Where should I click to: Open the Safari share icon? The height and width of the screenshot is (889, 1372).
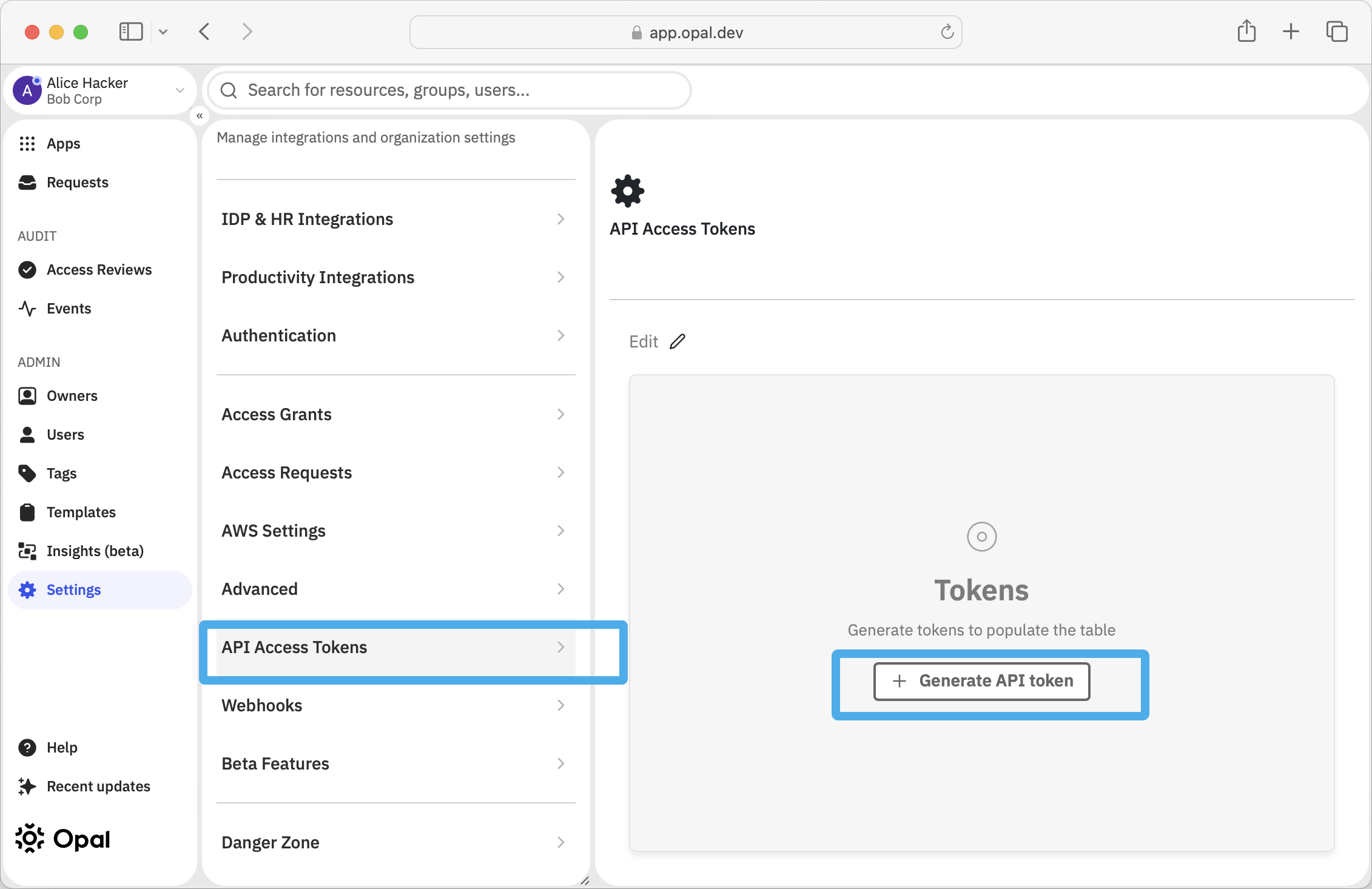[1247, 31]
